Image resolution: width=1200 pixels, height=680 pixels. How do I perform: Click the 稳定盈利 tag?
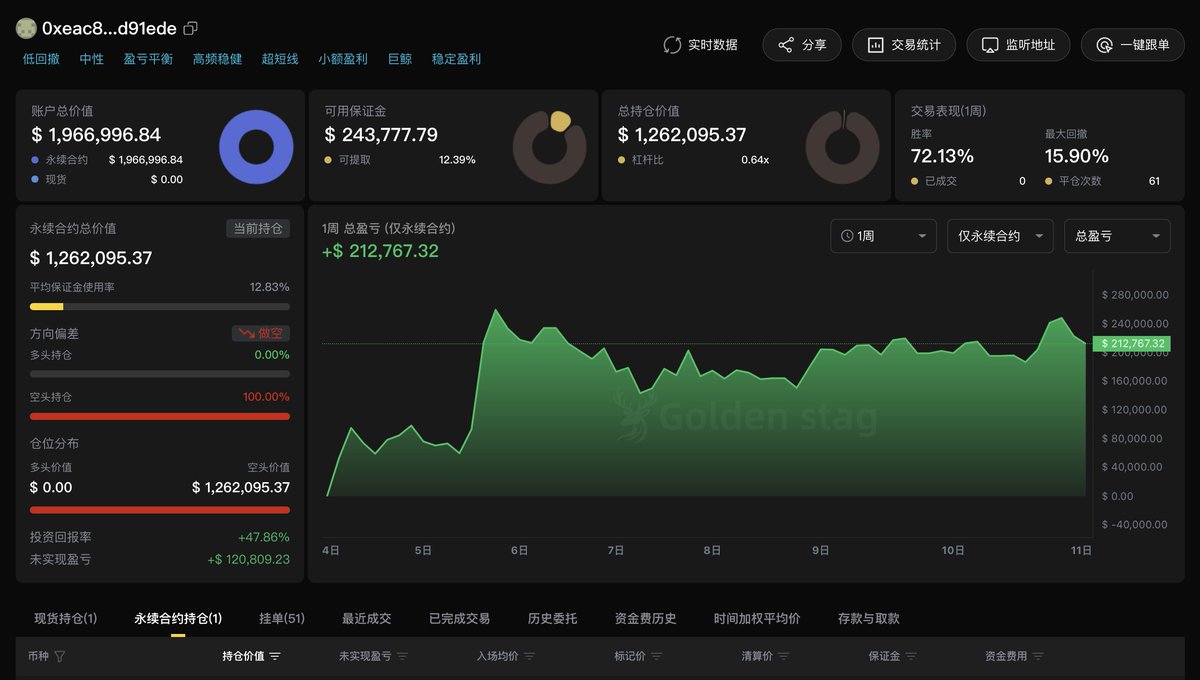click(x=456, y=59)
